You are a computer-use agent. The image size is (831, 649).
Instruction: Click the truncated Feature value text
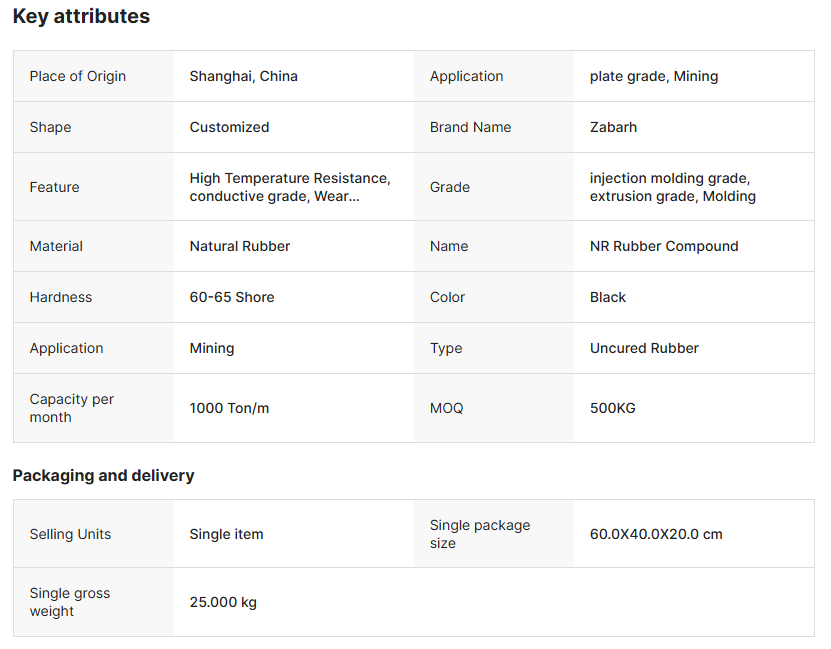click(290, 187)
